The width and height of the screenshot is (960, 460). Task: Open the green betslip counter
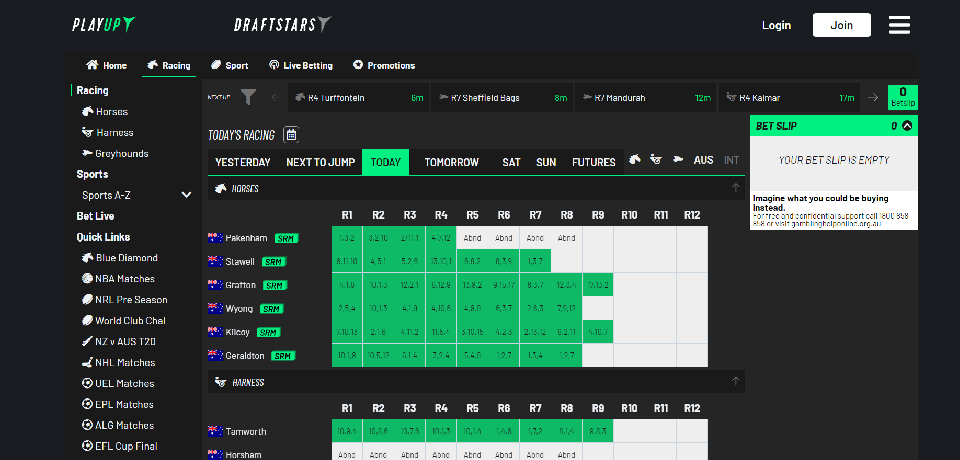coord(902,97)
